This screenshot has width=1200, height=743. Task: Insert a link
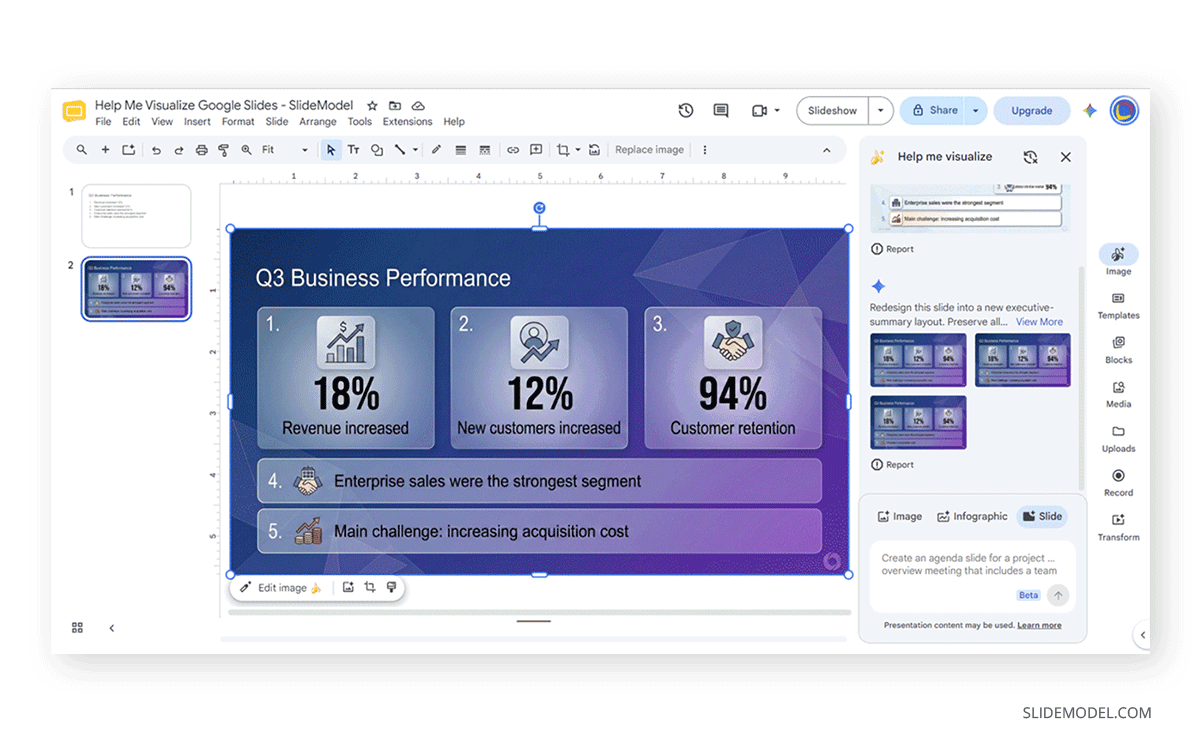pos(513,150)
